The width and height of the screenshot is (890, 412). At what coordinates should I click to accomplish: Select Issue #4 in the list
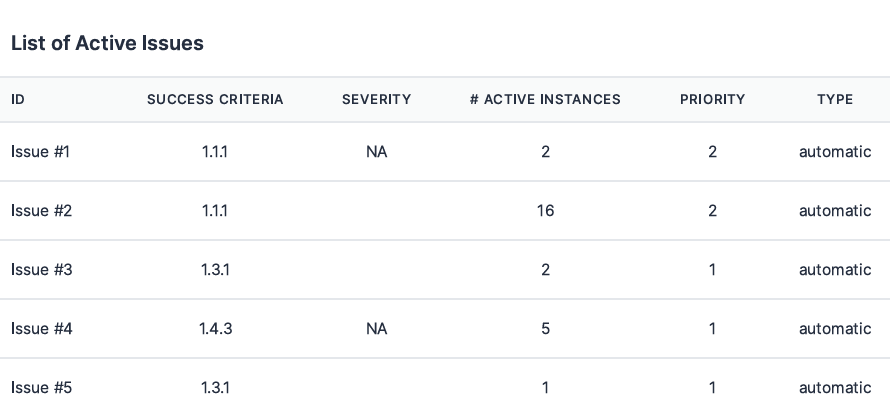[41, 329]
